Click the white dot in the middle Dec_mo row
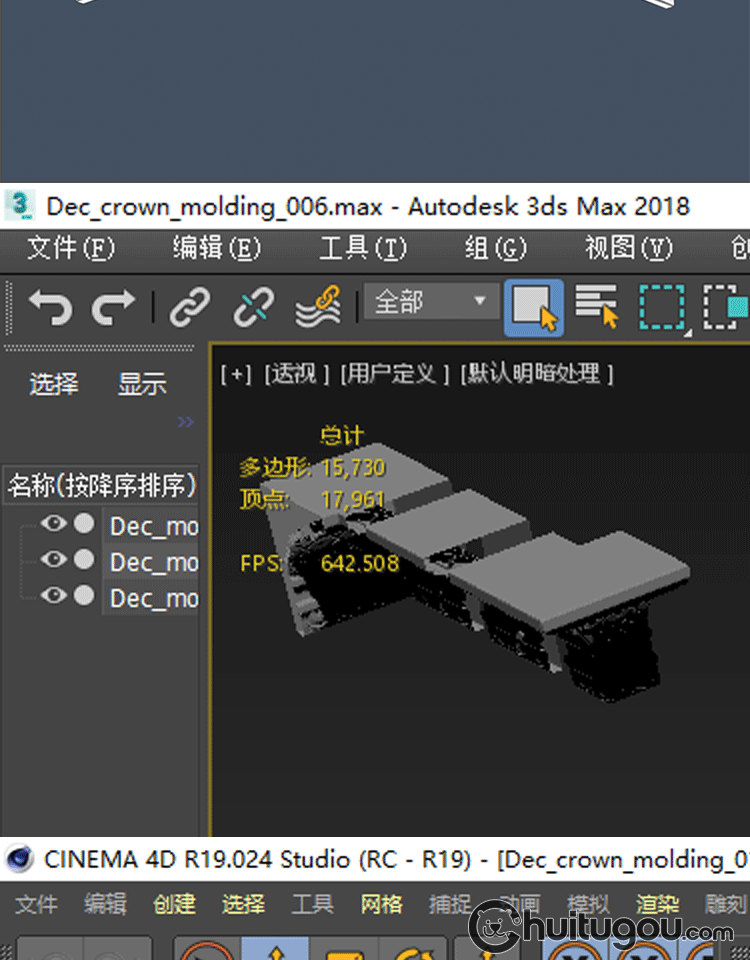 coord(84,559)
